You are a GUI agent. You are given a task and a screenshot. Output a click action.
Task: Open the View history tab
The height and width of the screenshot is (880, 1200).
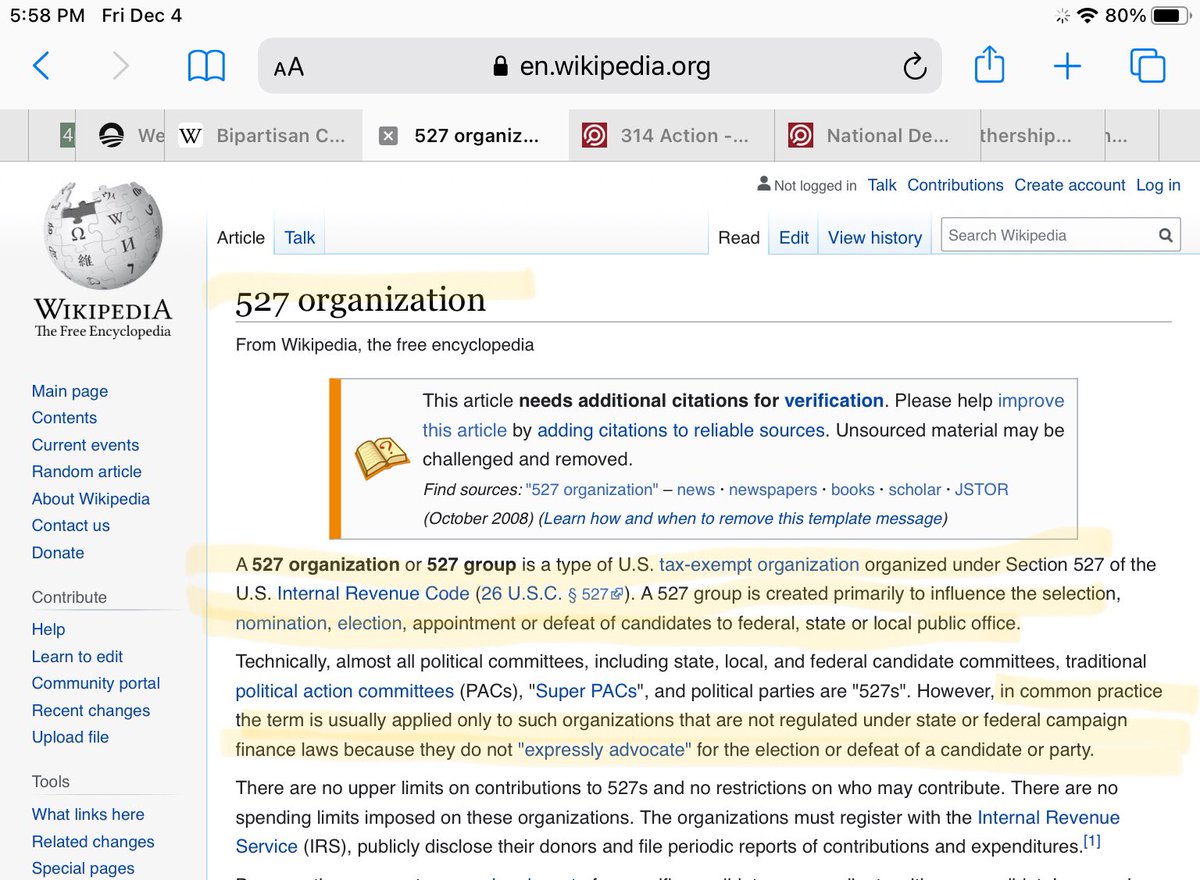click(x=875, y=237)
